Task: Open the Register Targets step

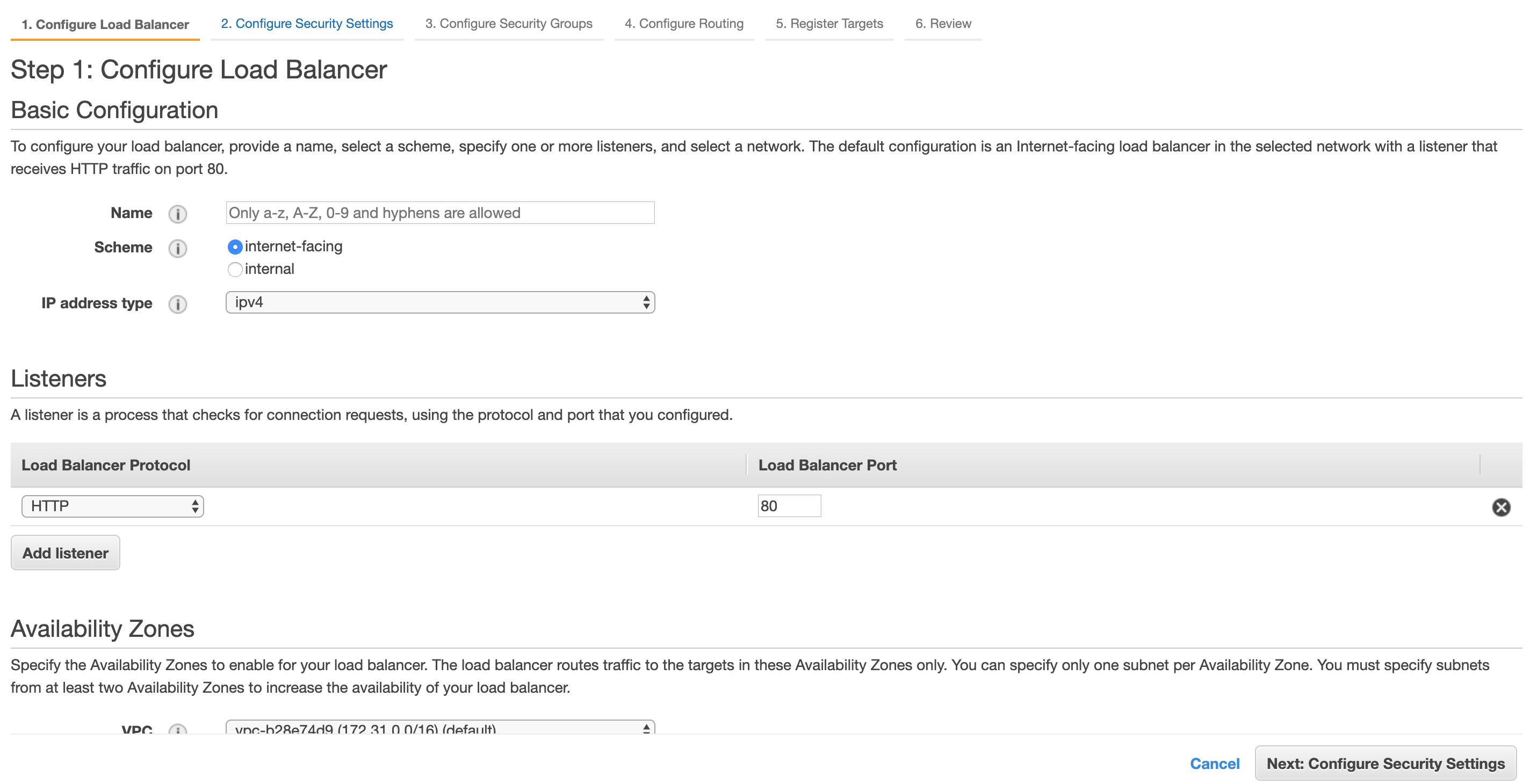Action: tap(829, 24)
